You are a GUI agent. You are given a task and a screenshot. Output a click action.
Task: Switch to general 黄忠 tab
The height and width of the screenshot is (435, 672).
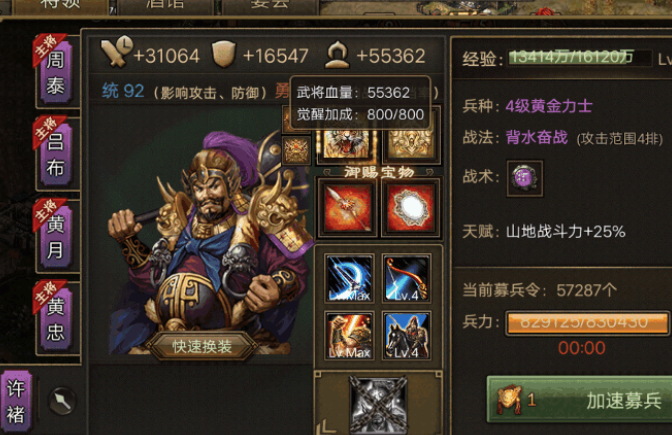pos(56,318)
